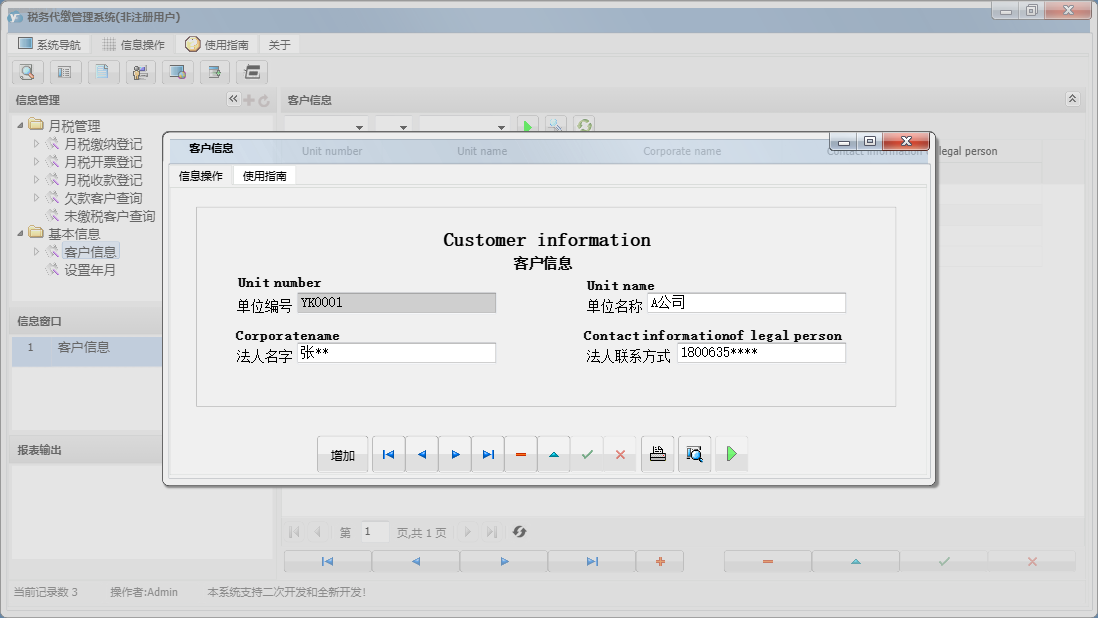
Task: Click the teal up-triangle edit icon
Action: pyautogui.click(x=553, y=454)
